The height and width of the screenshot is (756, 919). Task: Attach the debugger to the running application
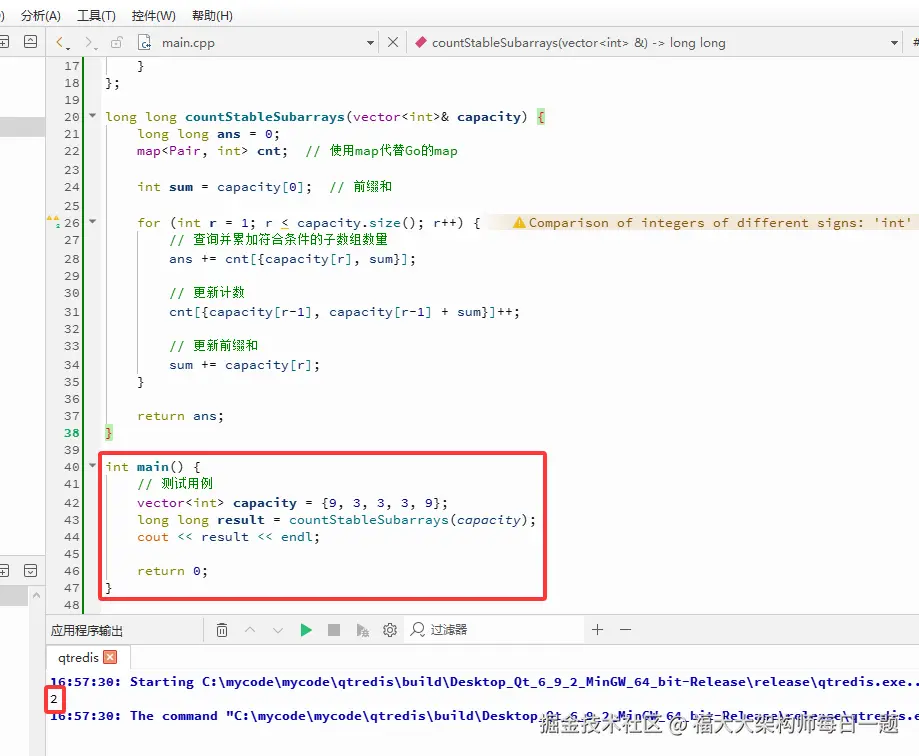point(362,630)
